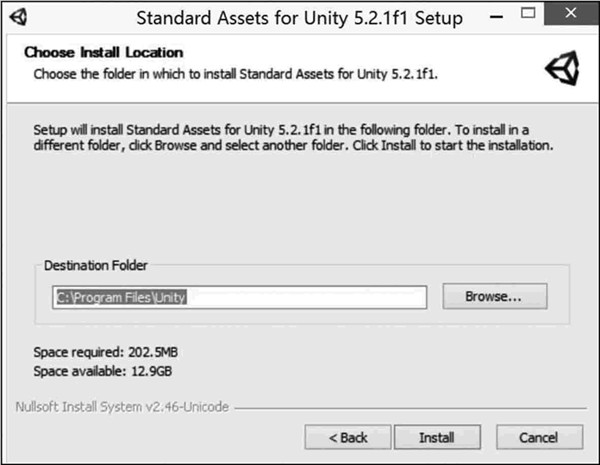Close the Setup window

pyautogui.click(x=570, y=16)
